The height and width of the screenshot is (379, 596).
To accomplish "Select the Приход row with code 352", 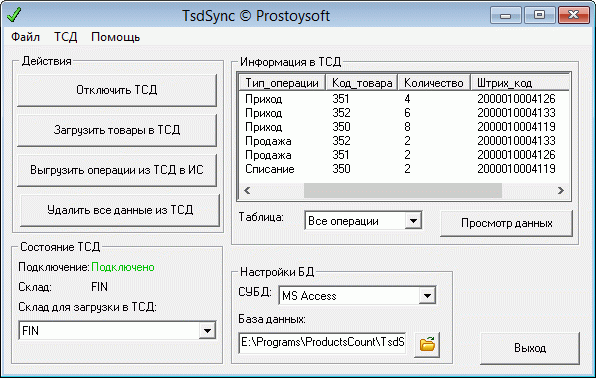I will click(x=404, y=113).
